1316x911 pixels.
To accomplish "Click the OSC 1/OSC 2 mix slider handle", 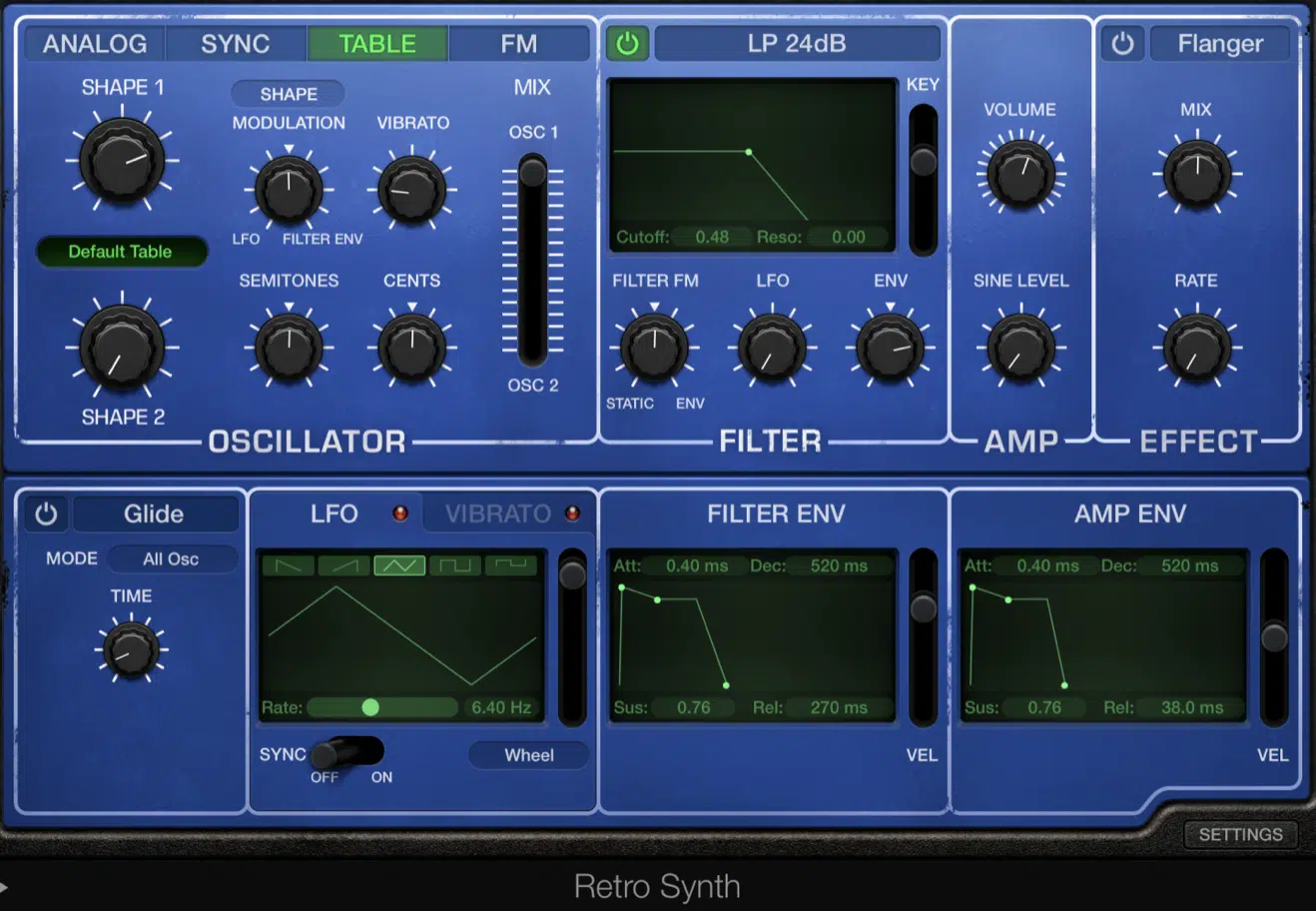I will pos(533,172).
